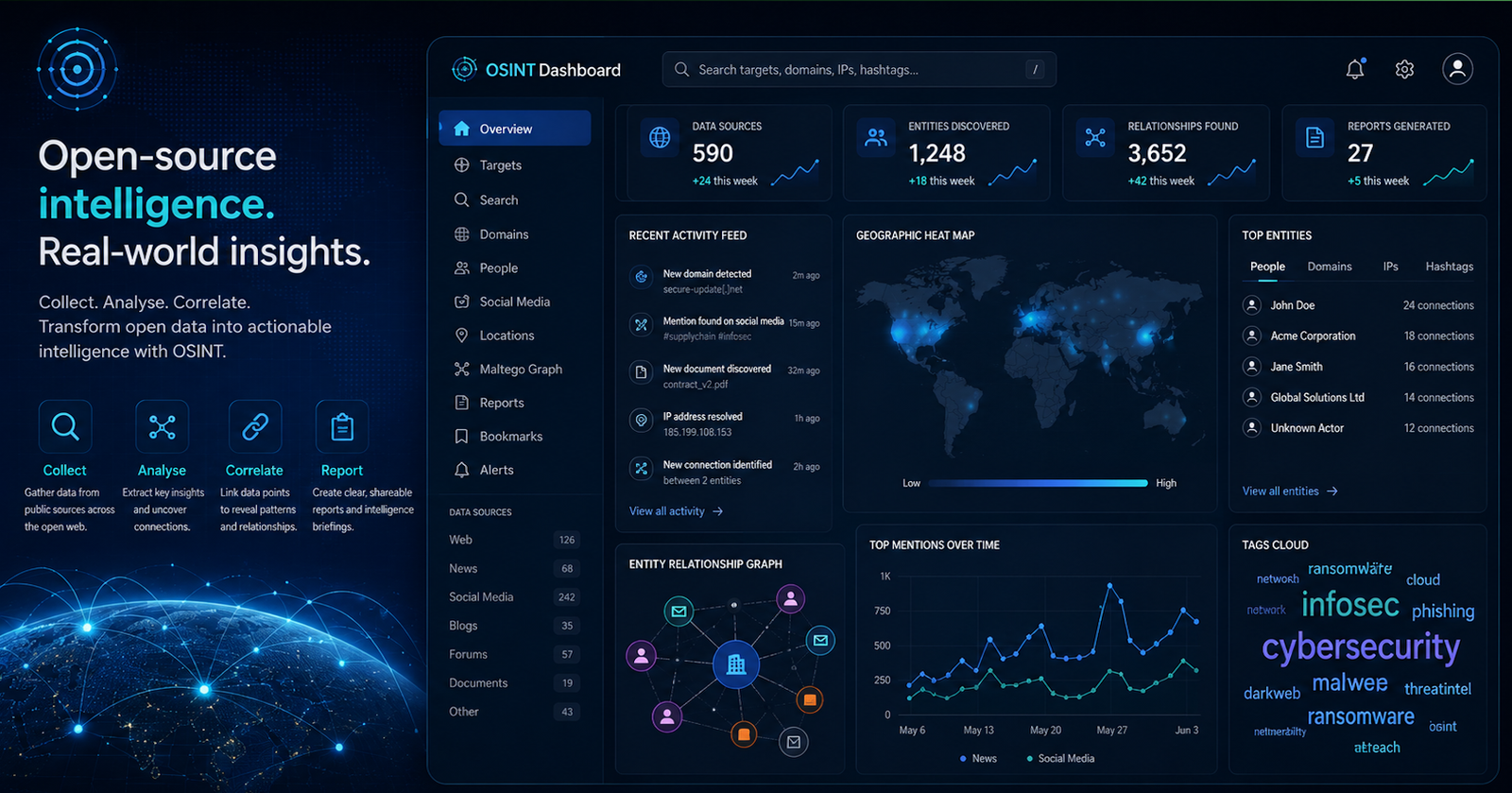
Task: Switch to the IPs tab
Action: [x=1390, y=267]
